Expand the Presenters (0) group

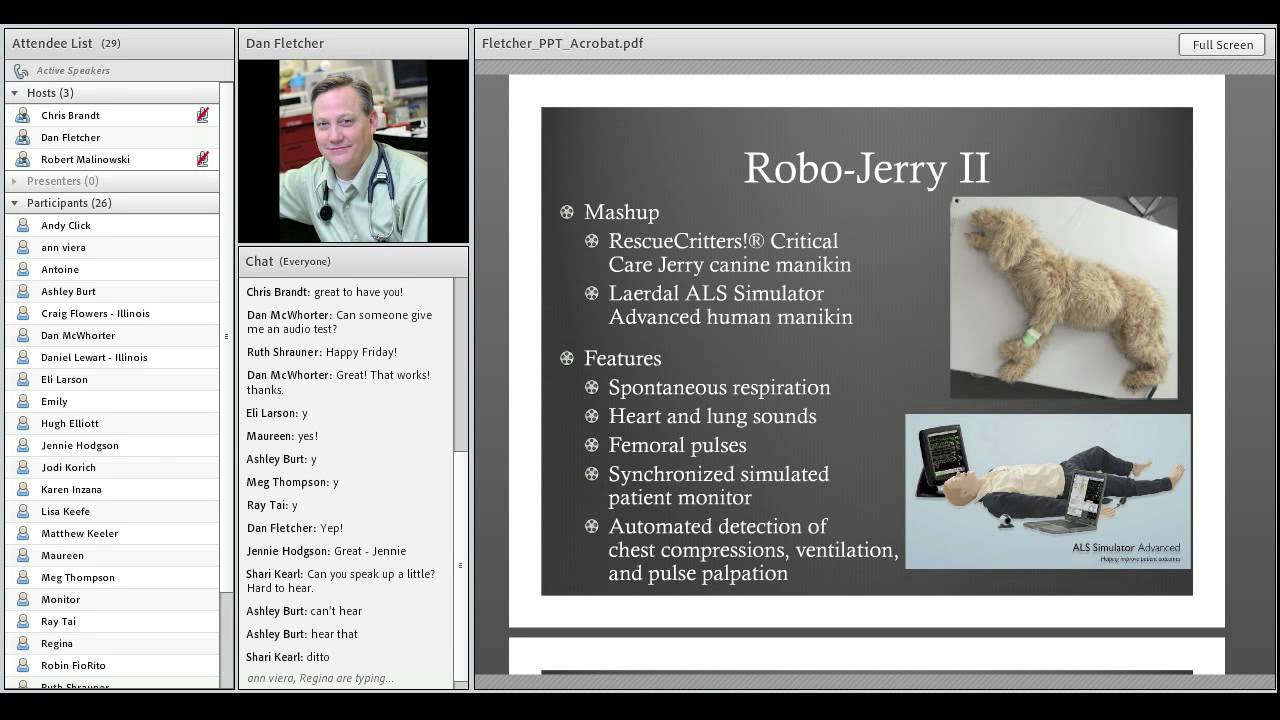(x=15, y=181)
